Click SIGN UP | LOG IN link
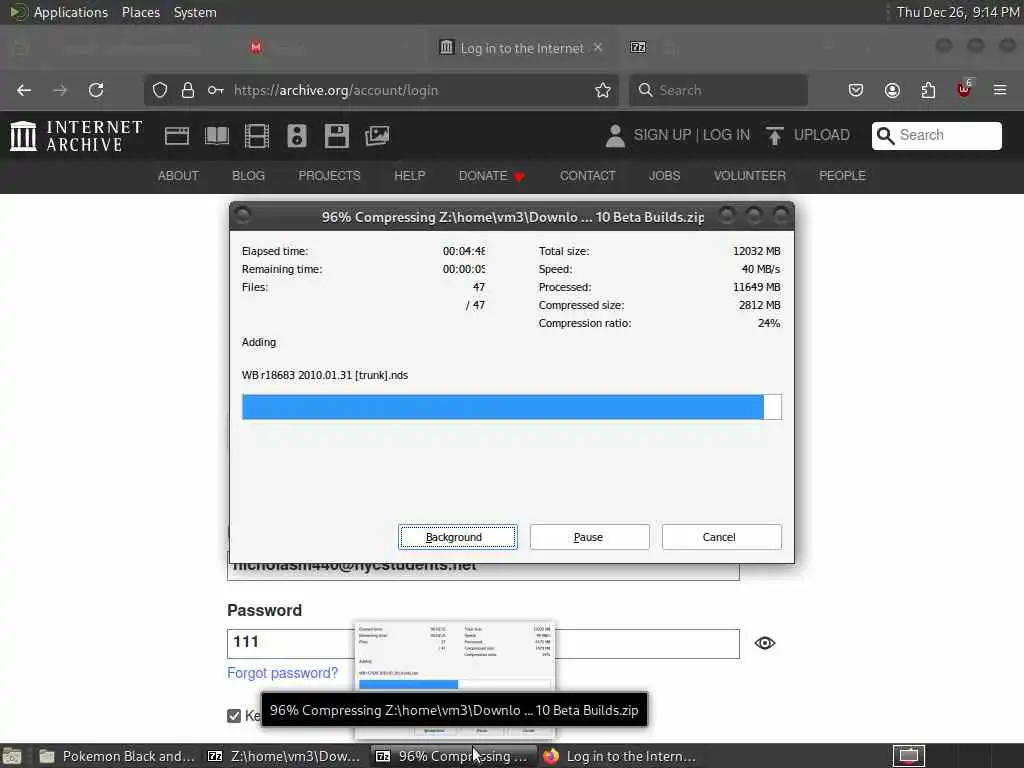Viewport: 1024px width, 768px height. 692,135
